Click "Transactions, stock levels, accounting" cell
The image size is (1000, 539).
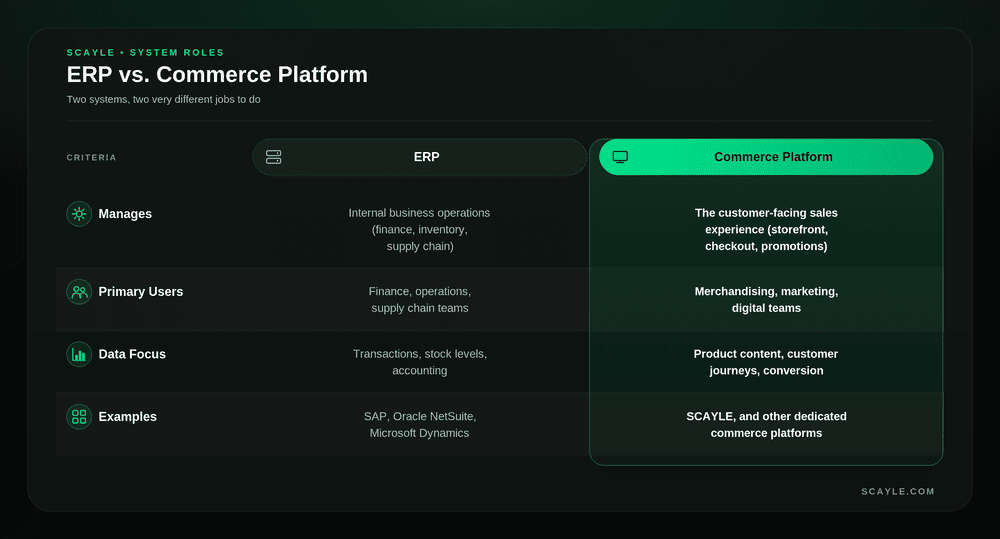[420, 362]
